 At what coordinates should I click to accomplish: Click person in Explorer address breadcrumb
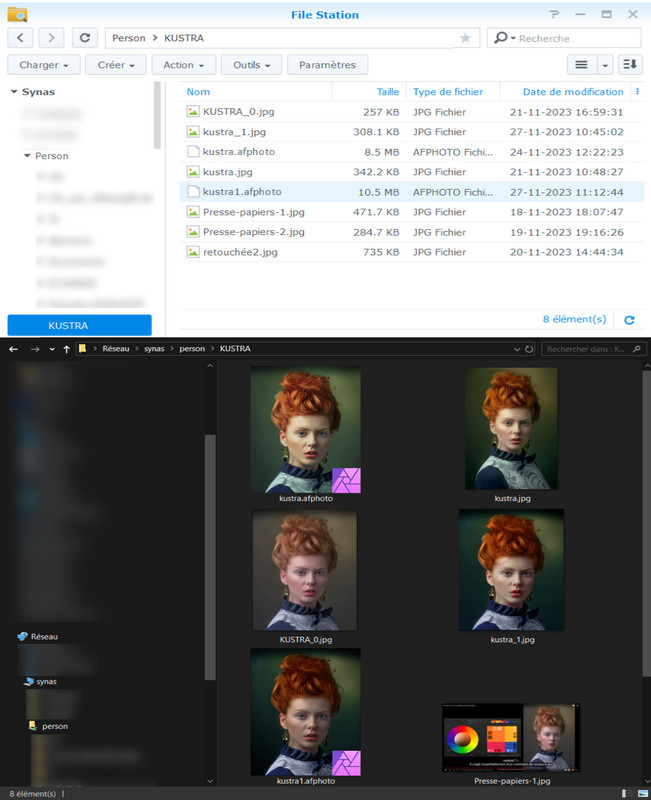tap(192, 348)
